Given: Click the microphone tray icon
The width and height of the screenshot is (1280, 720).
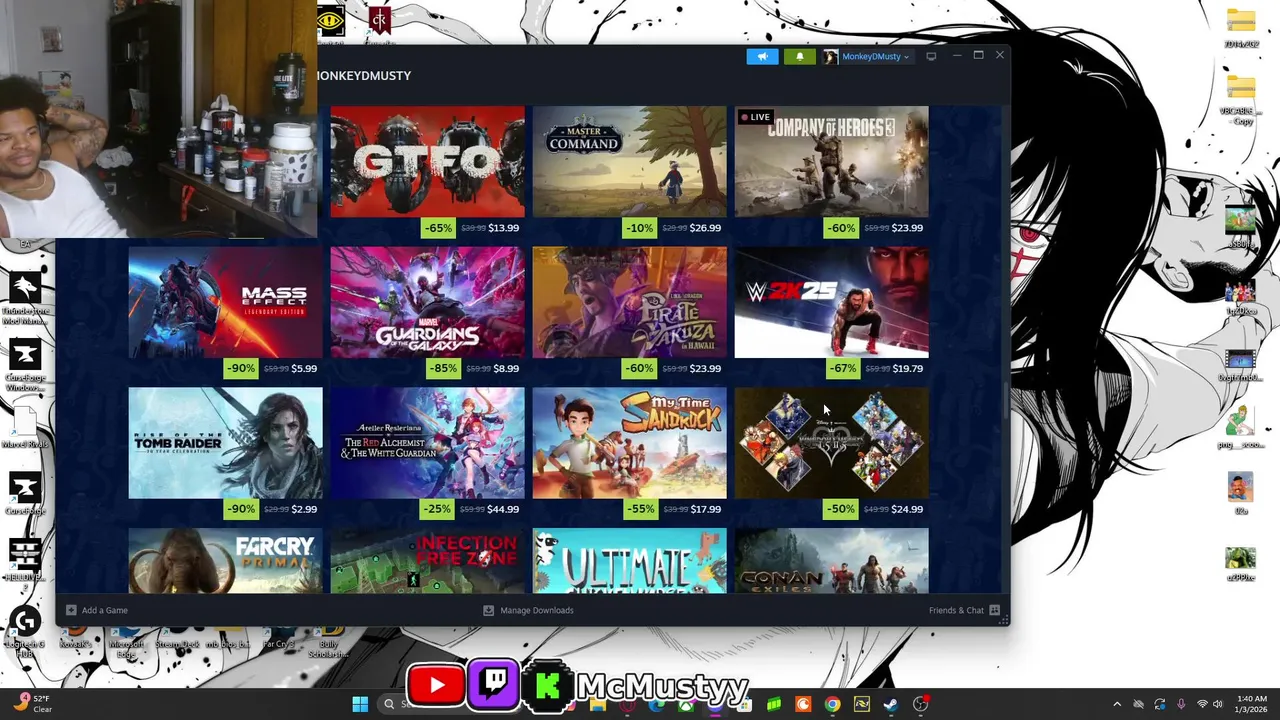Looking at the screenshot, I should (x=1181, y=704).
